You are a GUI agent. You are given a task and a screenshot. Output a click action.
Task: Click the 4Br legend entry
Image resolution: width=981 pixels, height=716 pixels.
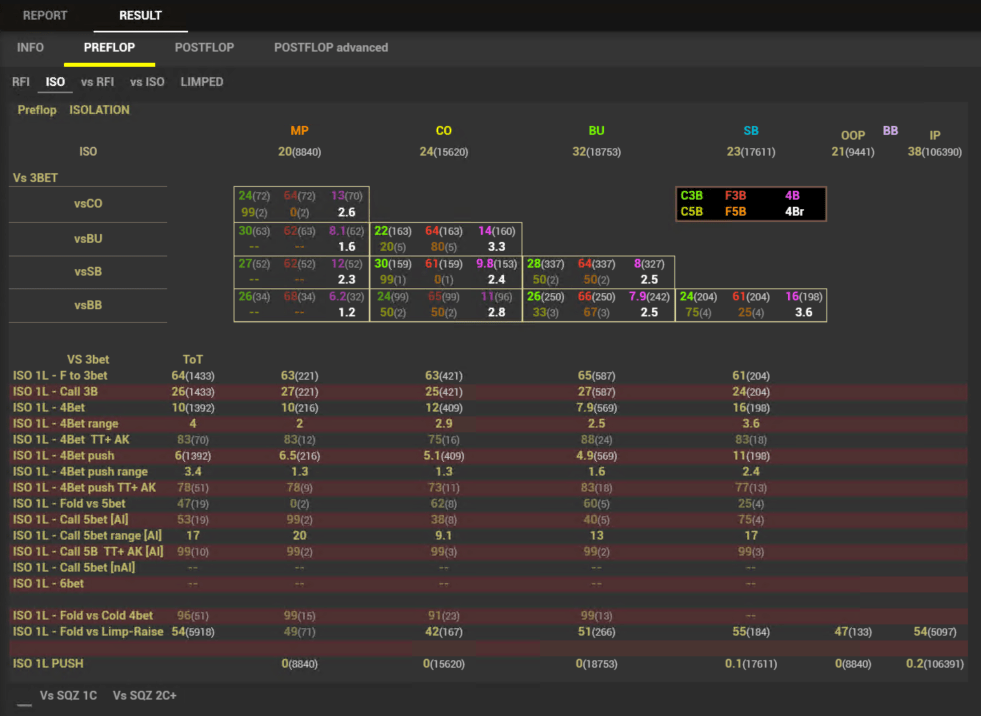(795, 212)
